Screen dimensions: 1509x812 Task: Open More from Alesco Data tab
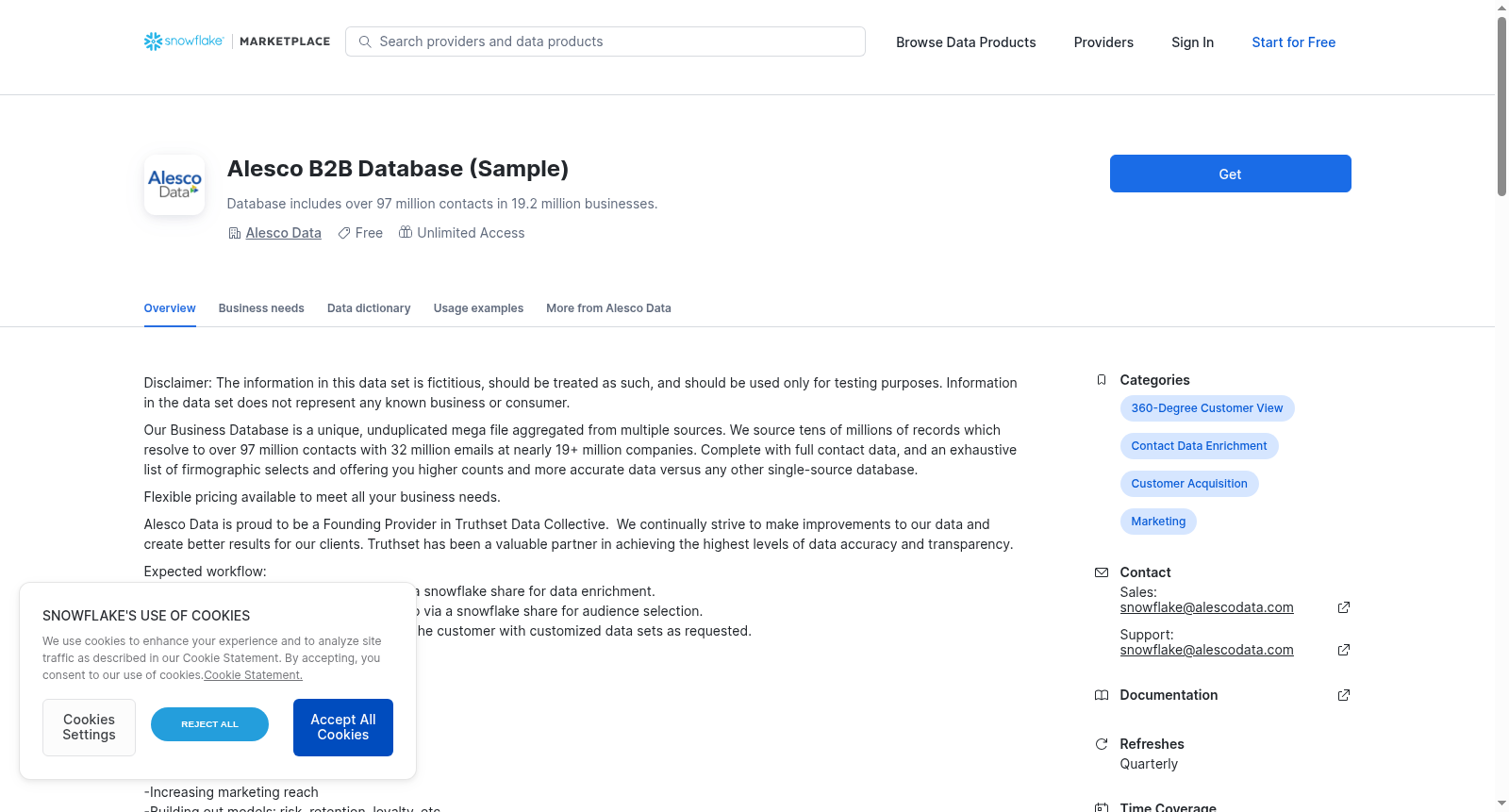608,308
